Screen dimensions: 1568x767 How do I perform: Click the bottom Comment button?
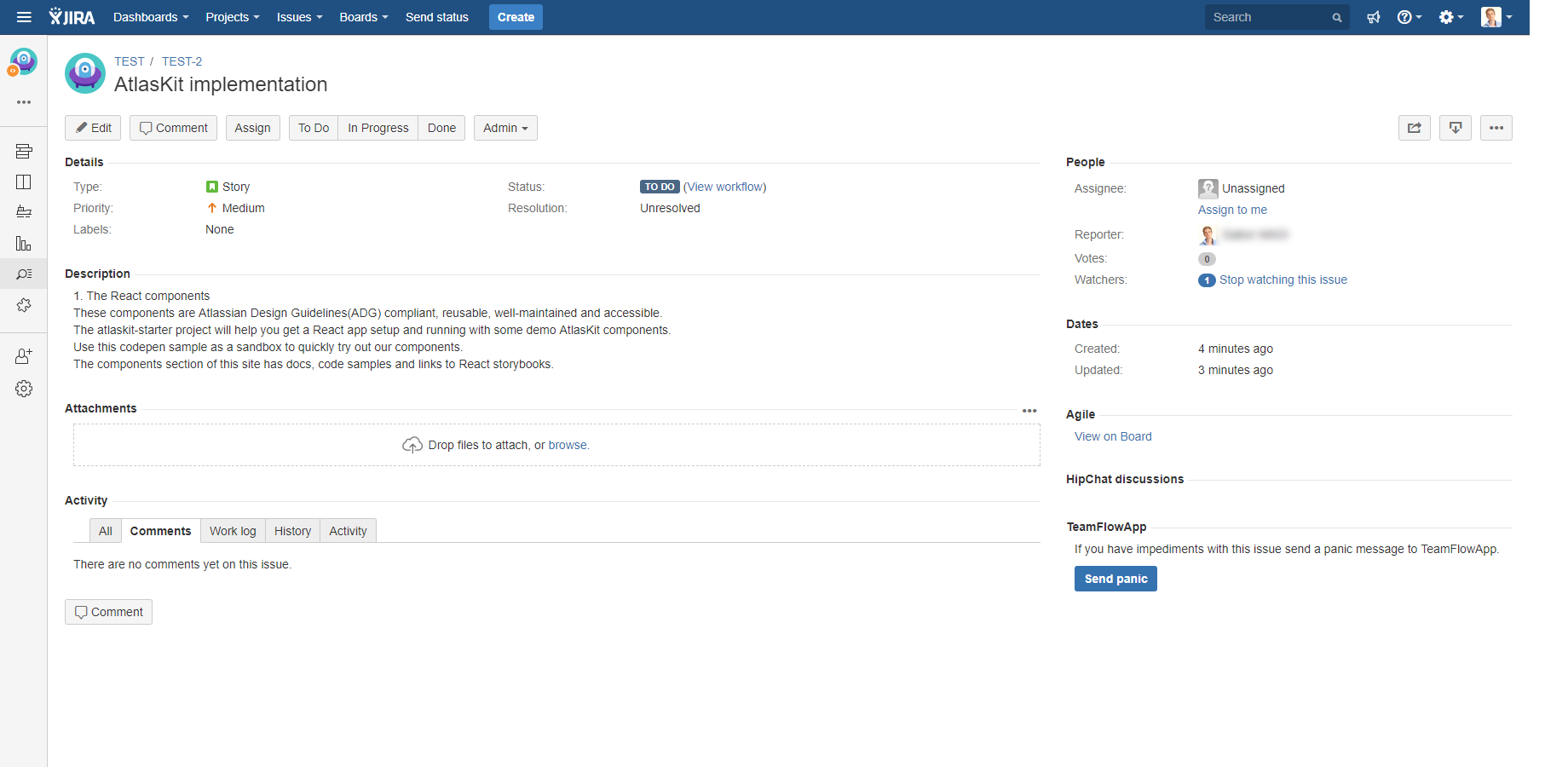(108, 612)
